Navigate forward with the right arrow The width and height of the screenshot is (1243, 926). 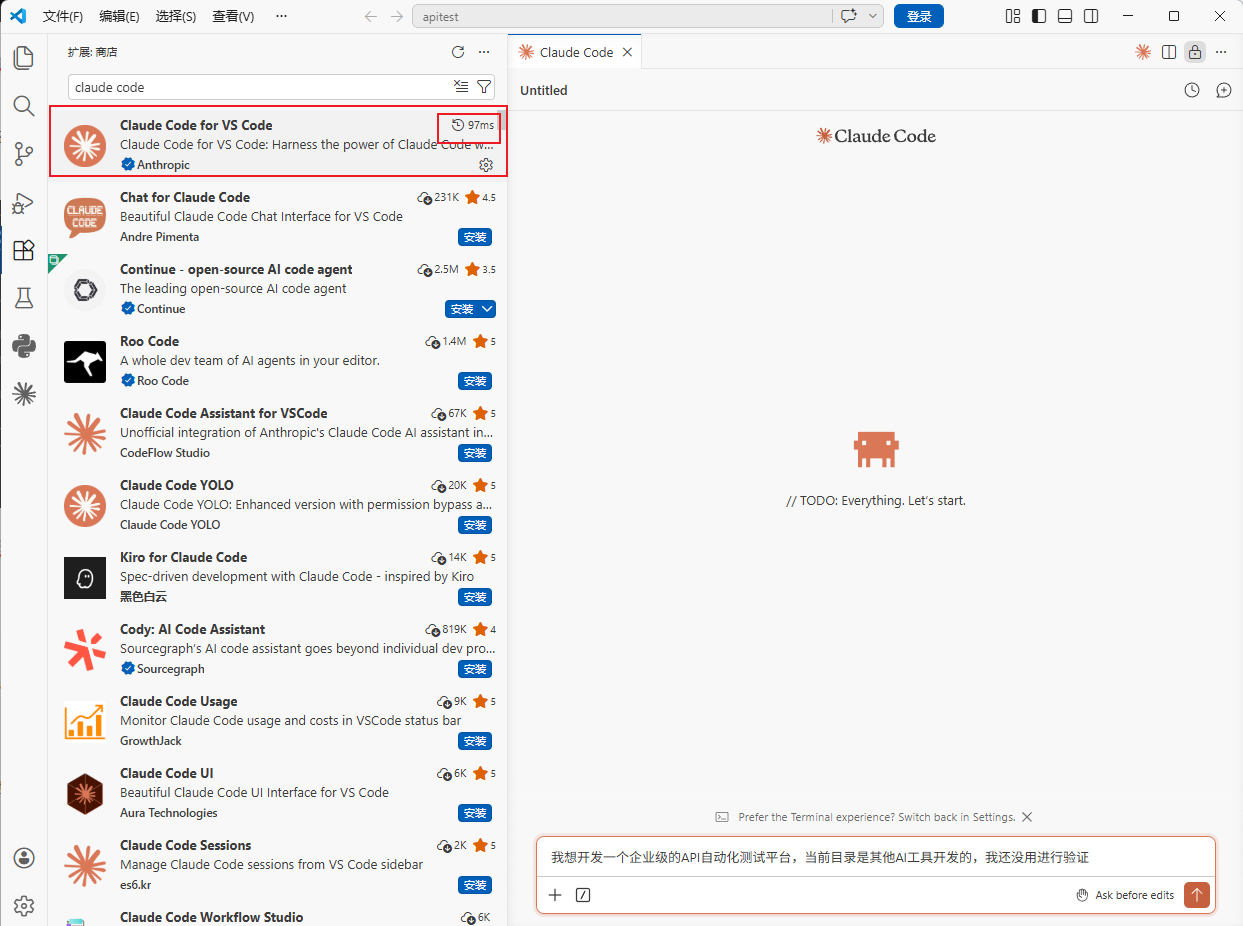click(397, 16)
